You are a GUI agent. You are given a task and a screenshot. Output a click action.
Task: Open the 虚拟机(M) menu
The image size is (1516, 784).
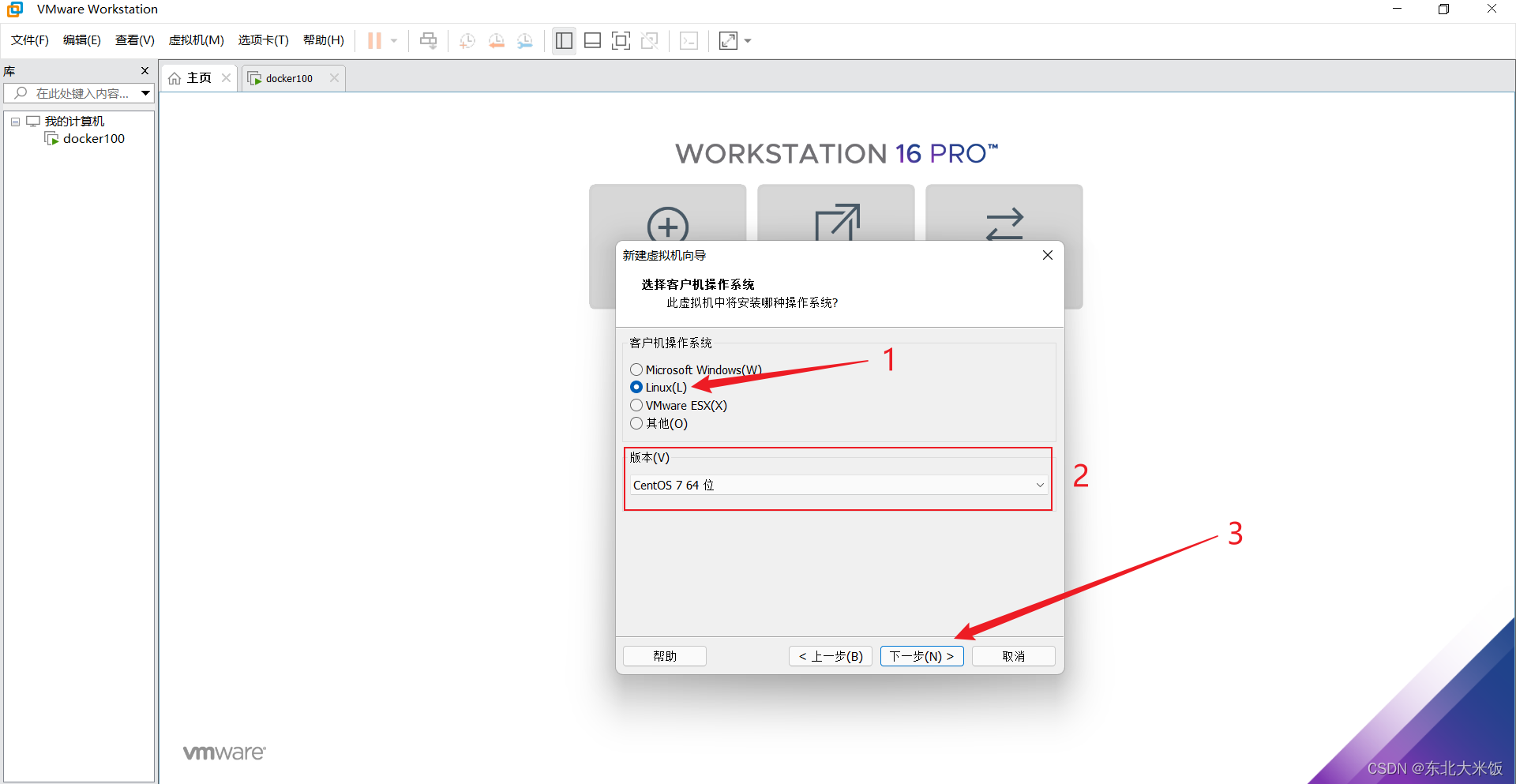click(x=197, y=40)
